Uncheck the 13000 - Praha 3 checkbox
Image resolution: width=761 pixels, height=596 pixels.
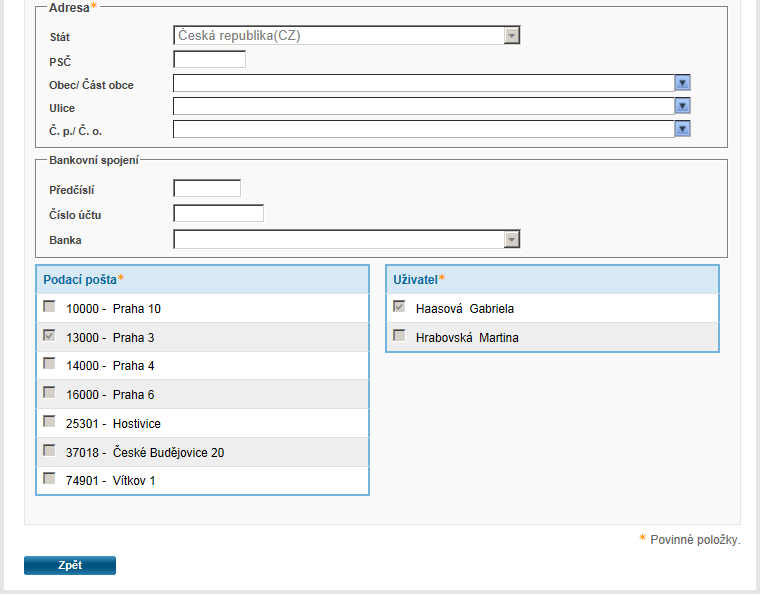click(x=49, y=336)
